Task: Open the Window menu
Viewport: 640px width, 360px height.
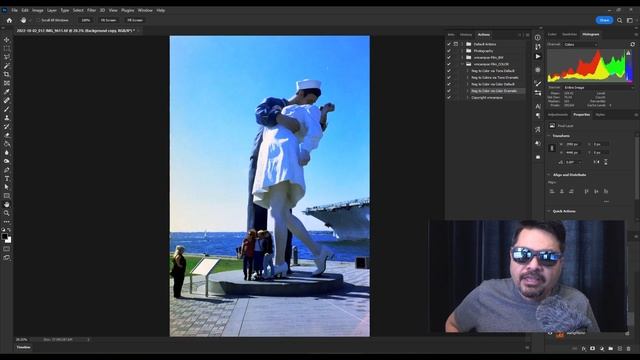Action: coord(145,10)
